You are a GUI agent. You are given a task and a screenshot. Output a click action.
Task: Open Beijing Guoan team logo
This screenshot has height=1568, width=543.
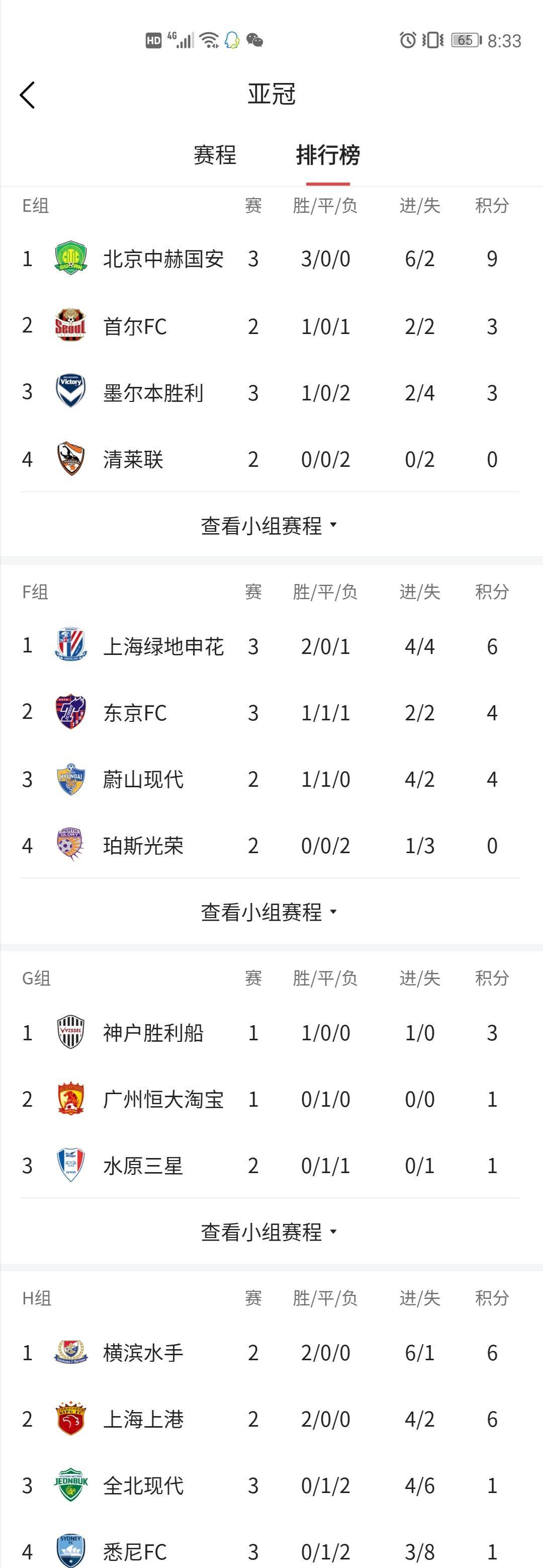(x=70, y=259)
